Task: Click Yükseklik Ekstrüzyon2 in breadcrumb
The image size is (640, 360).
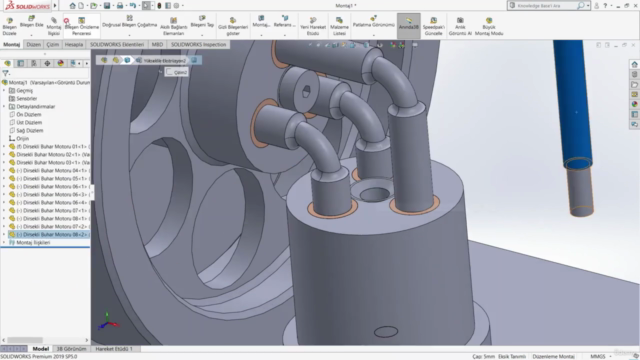Action: pyautogui.click(x=164, y=60)
